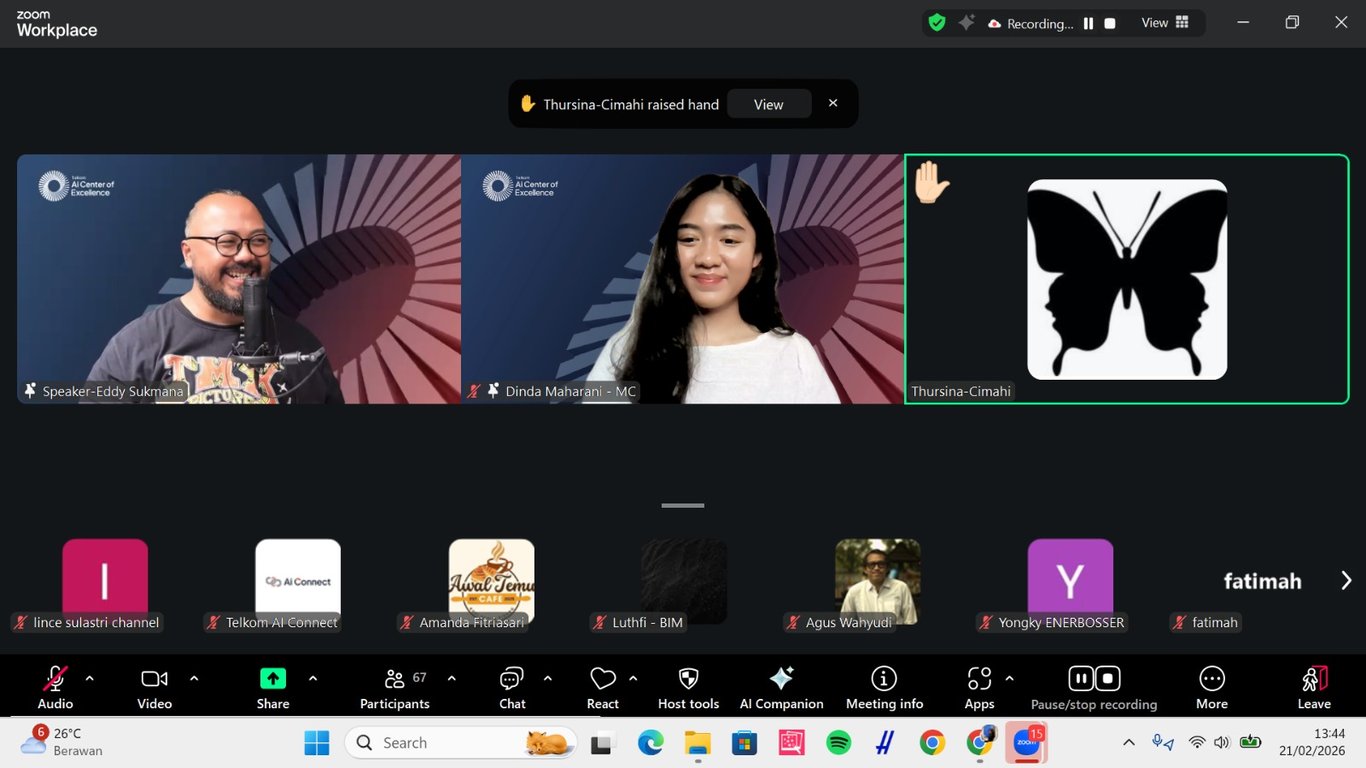The width and height of the screenshot is (1366, 768).
Task: Expand the Audio options chevron
Action: point(89,677)
